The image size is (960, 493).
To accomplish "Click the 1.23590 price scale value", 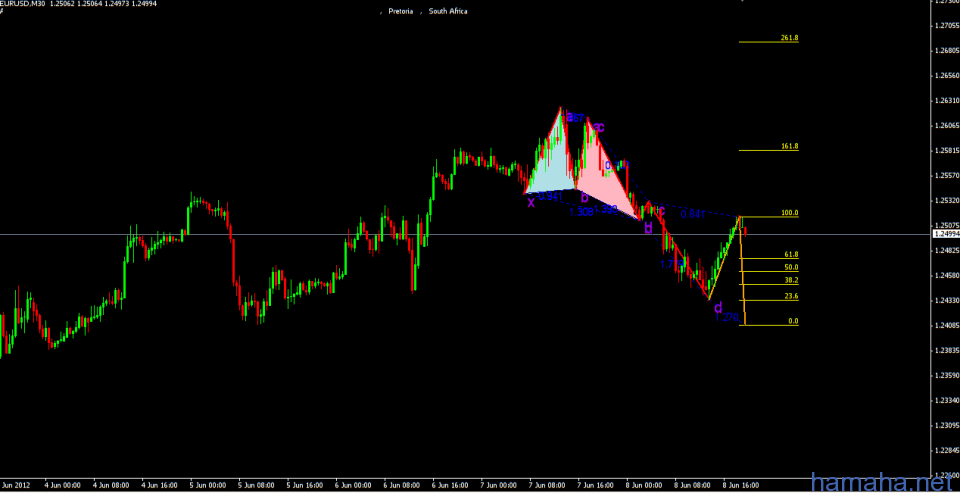I will click(947, 375).
